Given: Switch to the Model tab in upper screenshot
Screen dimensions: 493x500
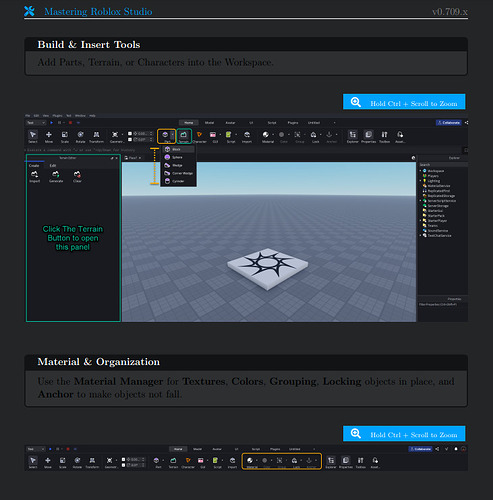Looking at the screenshot, I should tap(209, 123).
